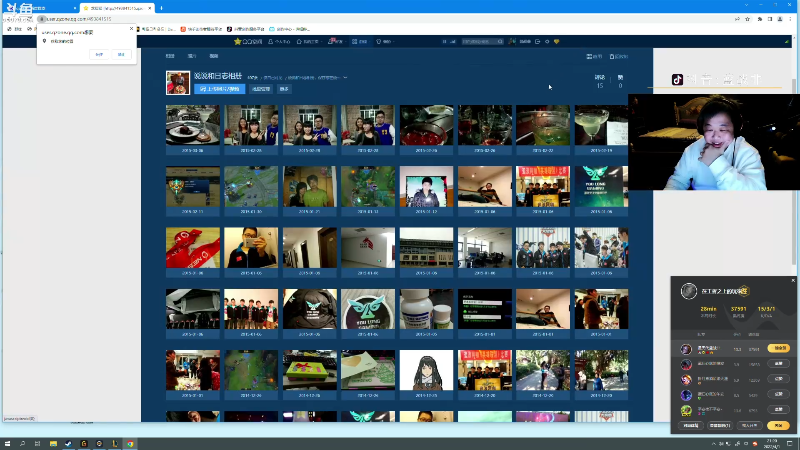Open a new browser tab with plus button

(161, 8)
